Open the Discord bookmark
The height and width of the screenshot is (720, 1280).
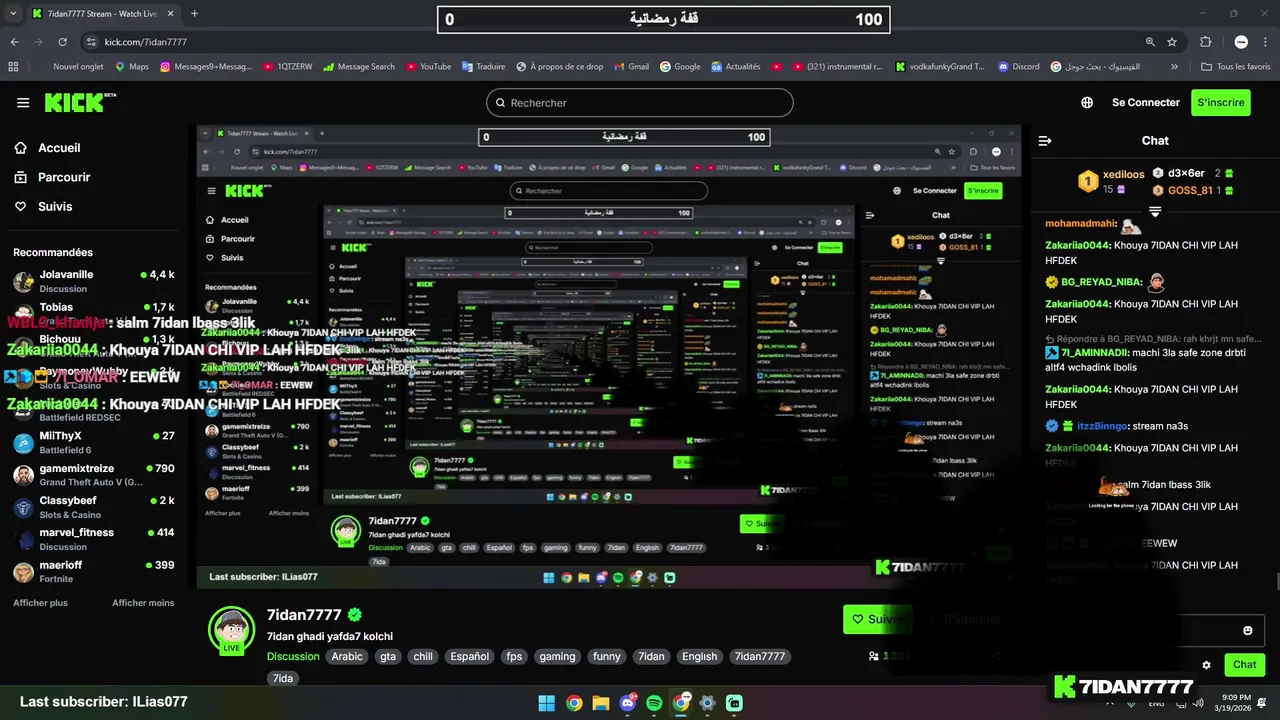click(1018, 67)
